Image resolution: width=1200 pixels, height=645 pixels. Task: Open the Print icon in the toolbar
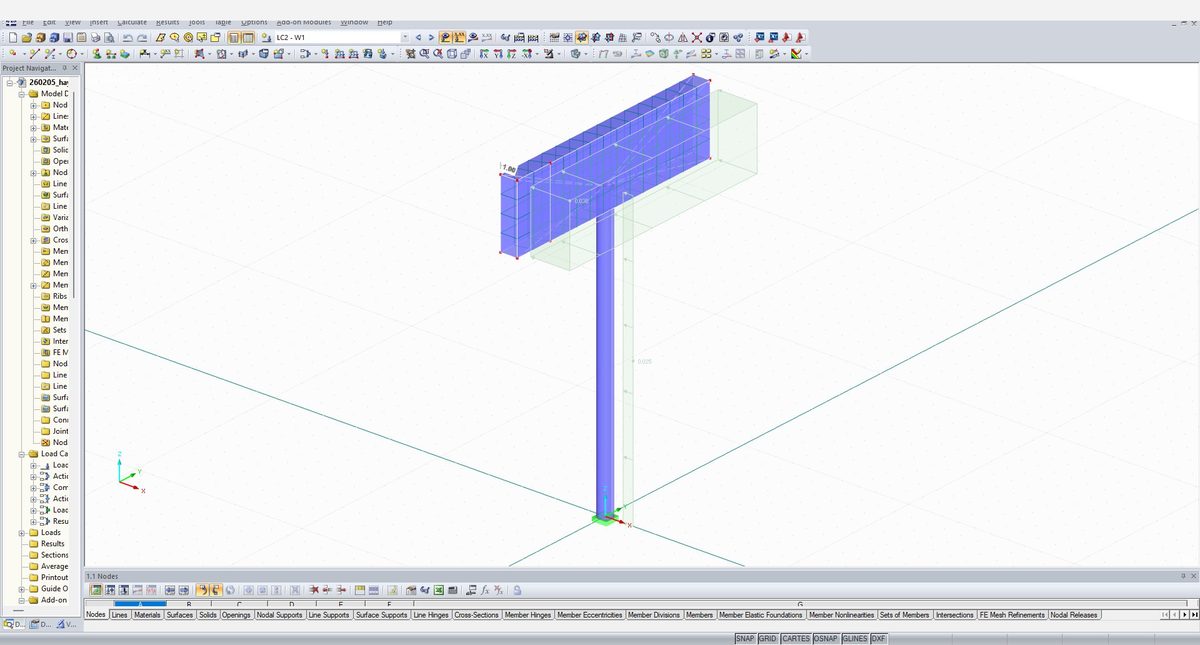click(93, 37)
